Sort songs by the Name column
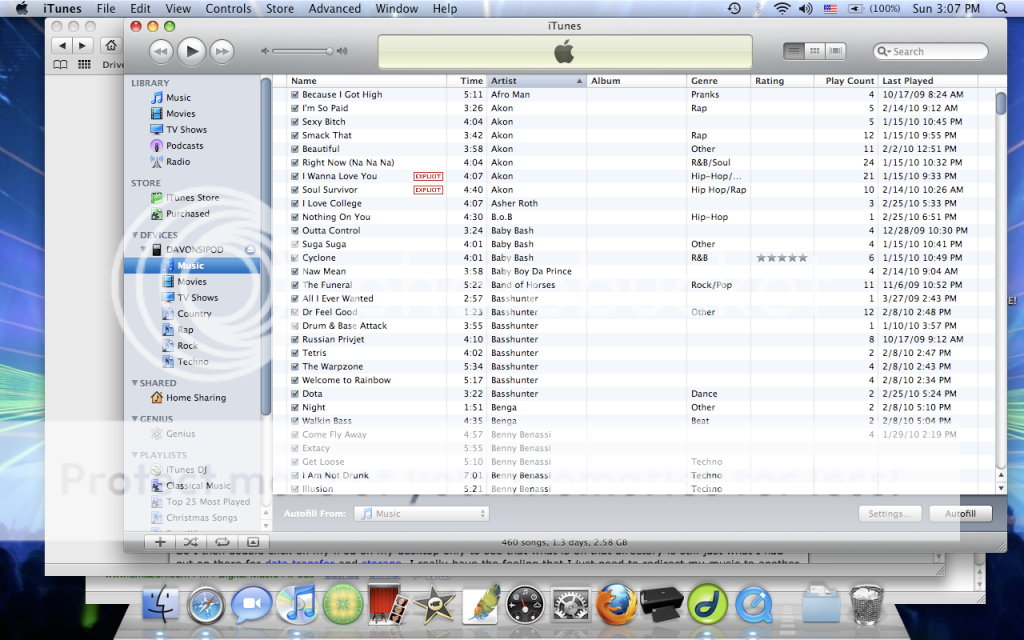 click(366, 81)
